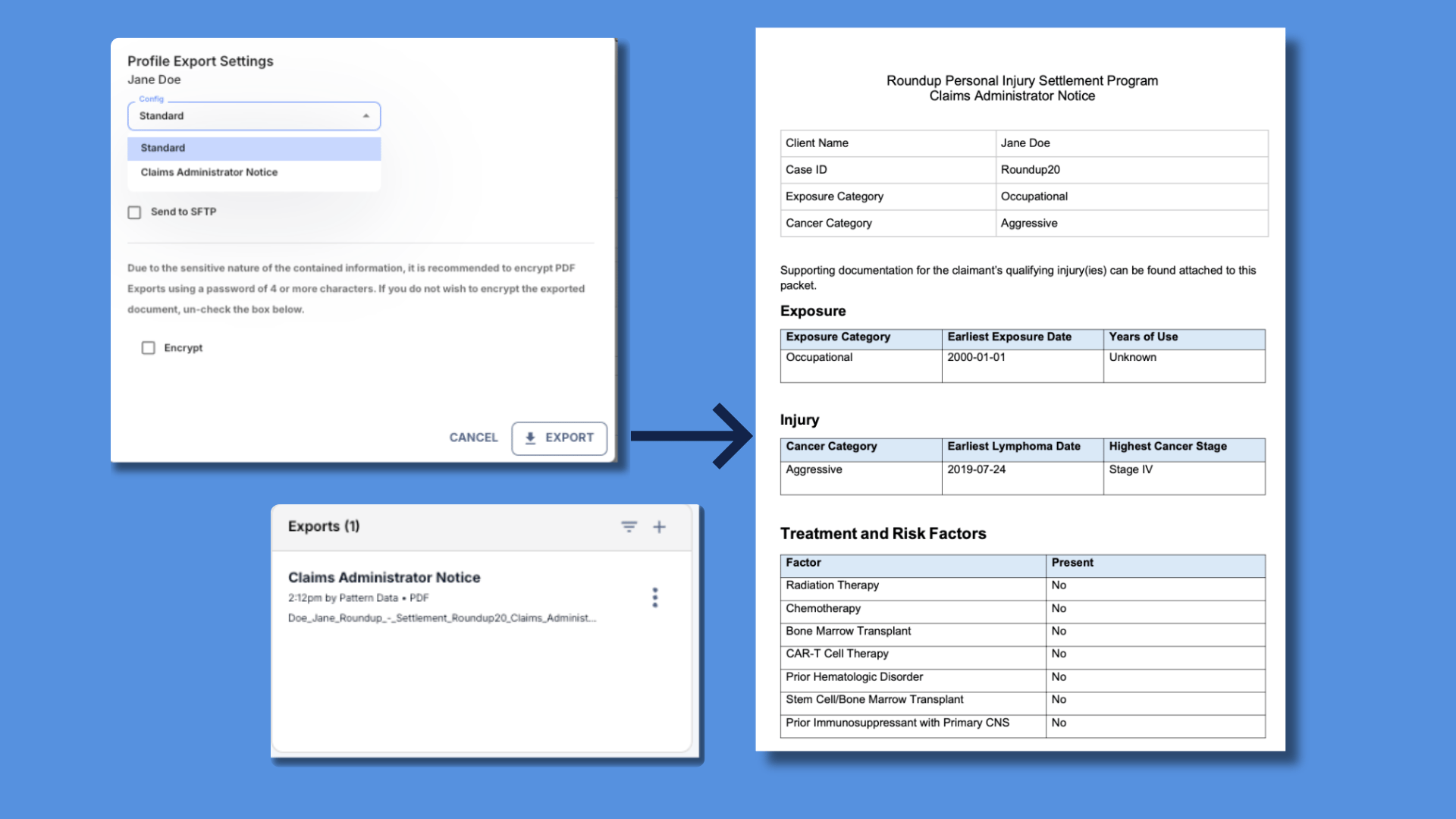Click the Exports (1) panel heading
The height and width of the screenshot is (819, 1456).
click(x=324, y=526)
